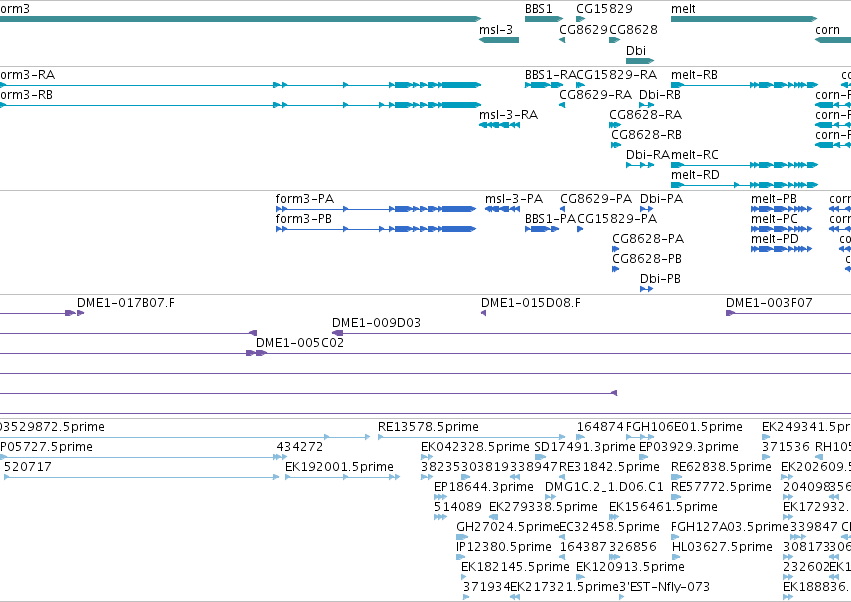Click the melt-RD transcript label
Viewport: 851px width, 602px height.
tap(695, 175)
